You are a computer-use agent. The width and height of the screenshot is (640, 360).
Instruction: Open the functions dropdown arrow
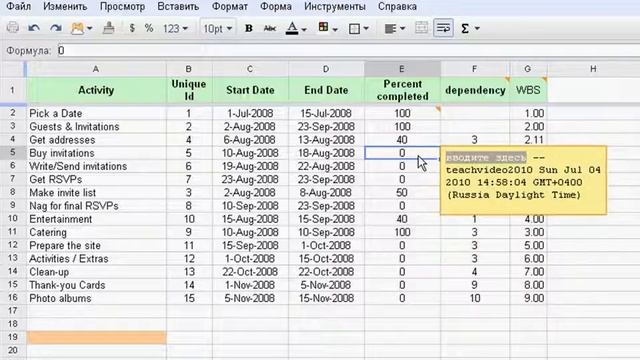click(477, 29)
